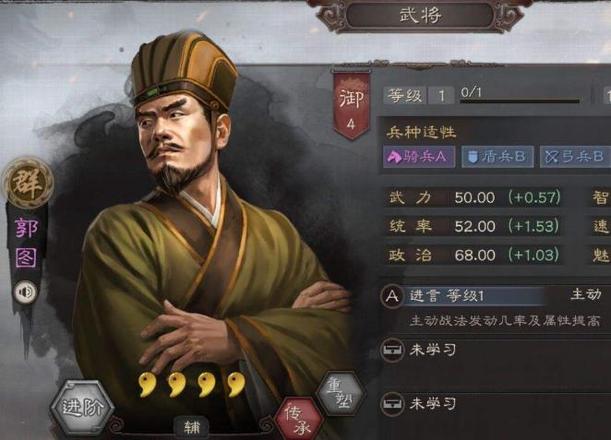Click the 辅 role label below portrait

tap(191, 428)
